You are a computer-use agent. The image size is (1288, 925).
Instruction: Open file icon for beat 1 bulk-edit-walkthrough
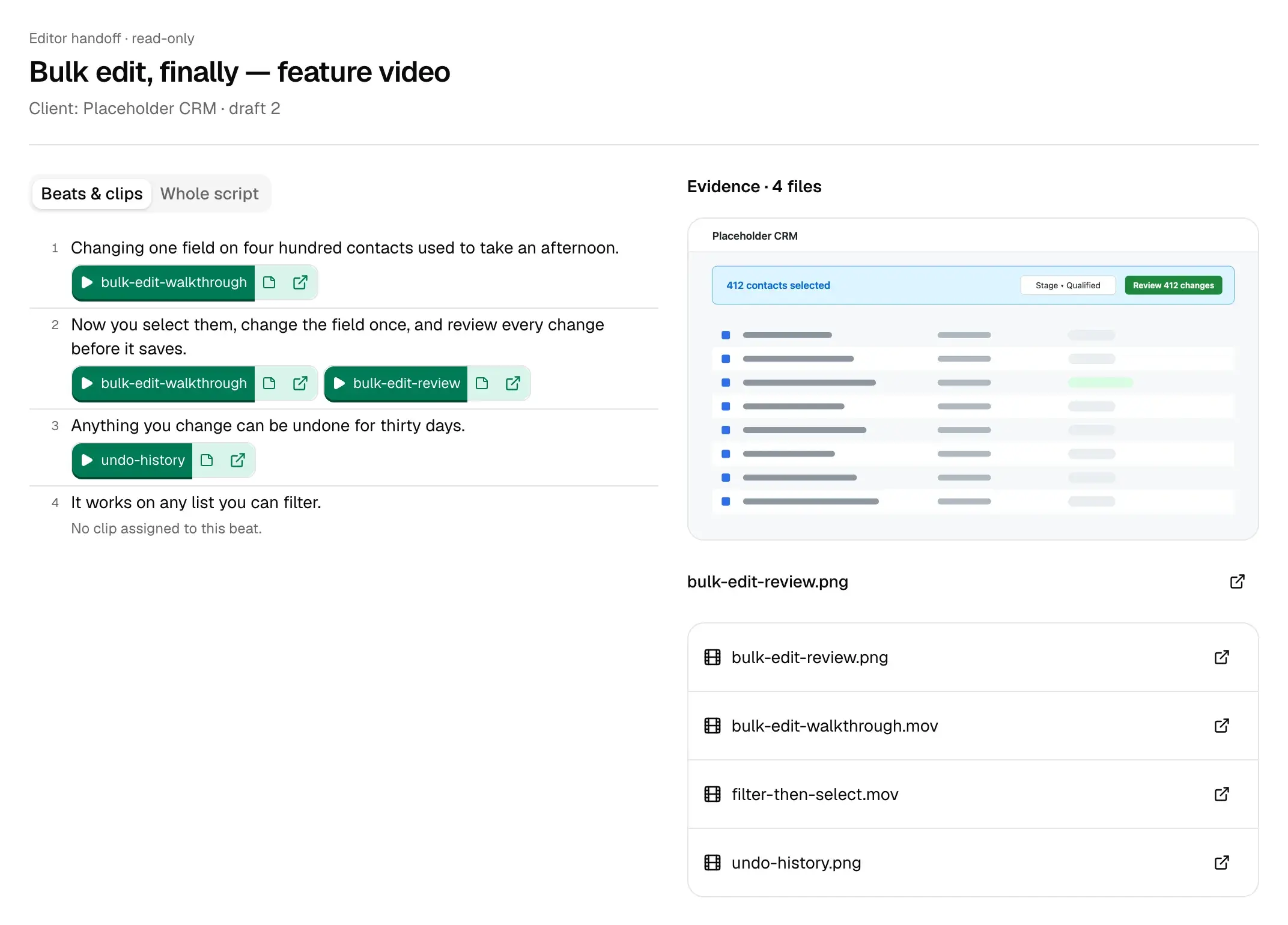269,282
